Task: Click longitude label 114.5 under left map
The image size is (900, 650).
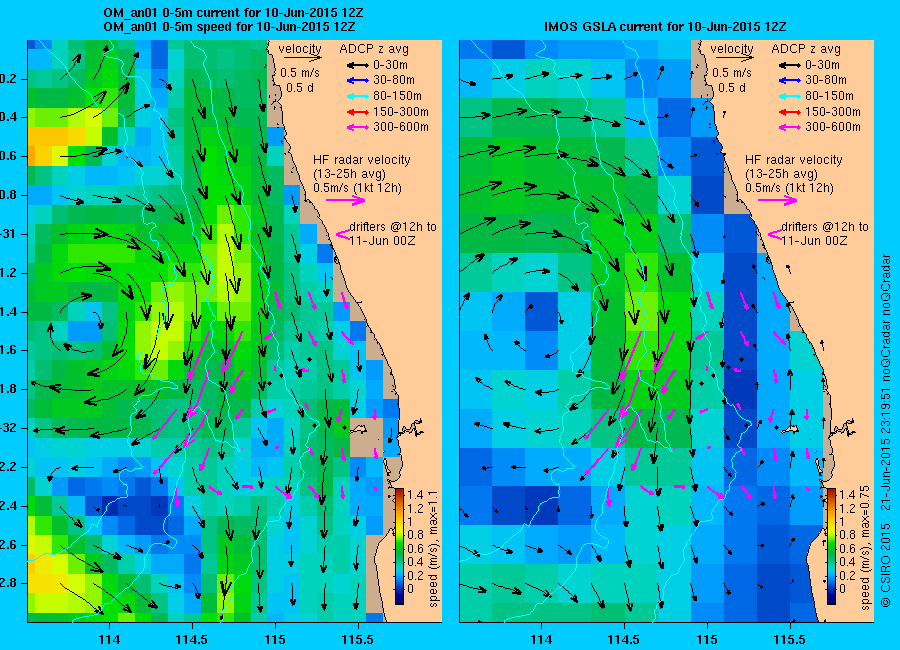Action: tap(192, 639)
